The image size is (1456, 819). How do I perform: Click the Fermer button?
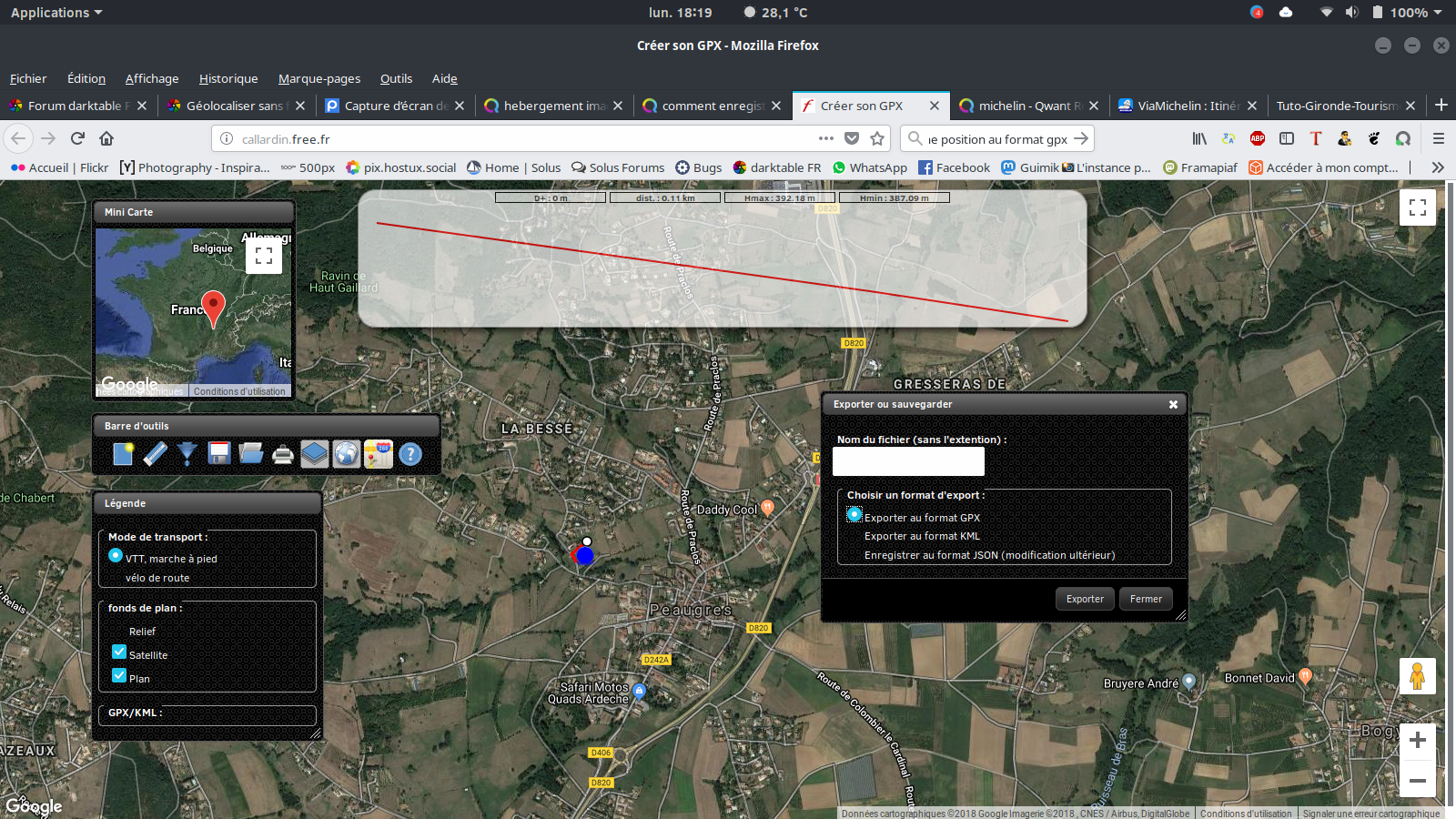coord(1146,599)
